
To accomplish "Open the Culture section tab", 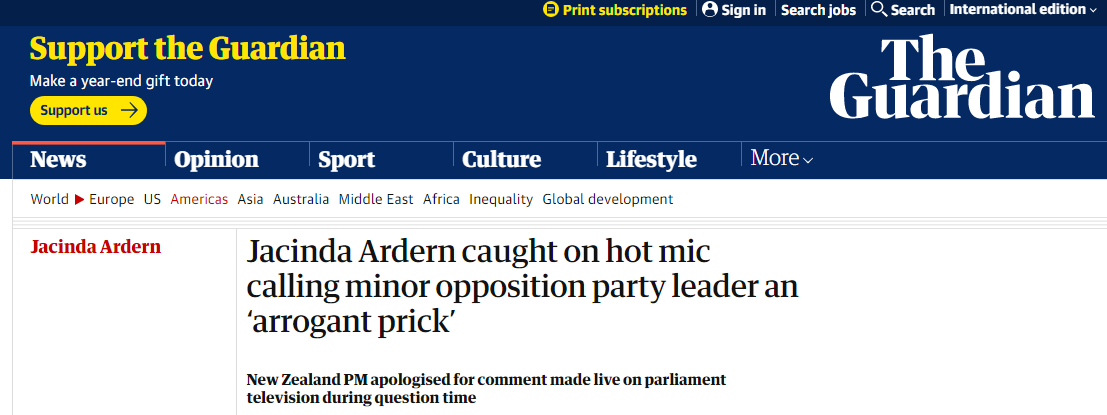I will coord(501,159).
